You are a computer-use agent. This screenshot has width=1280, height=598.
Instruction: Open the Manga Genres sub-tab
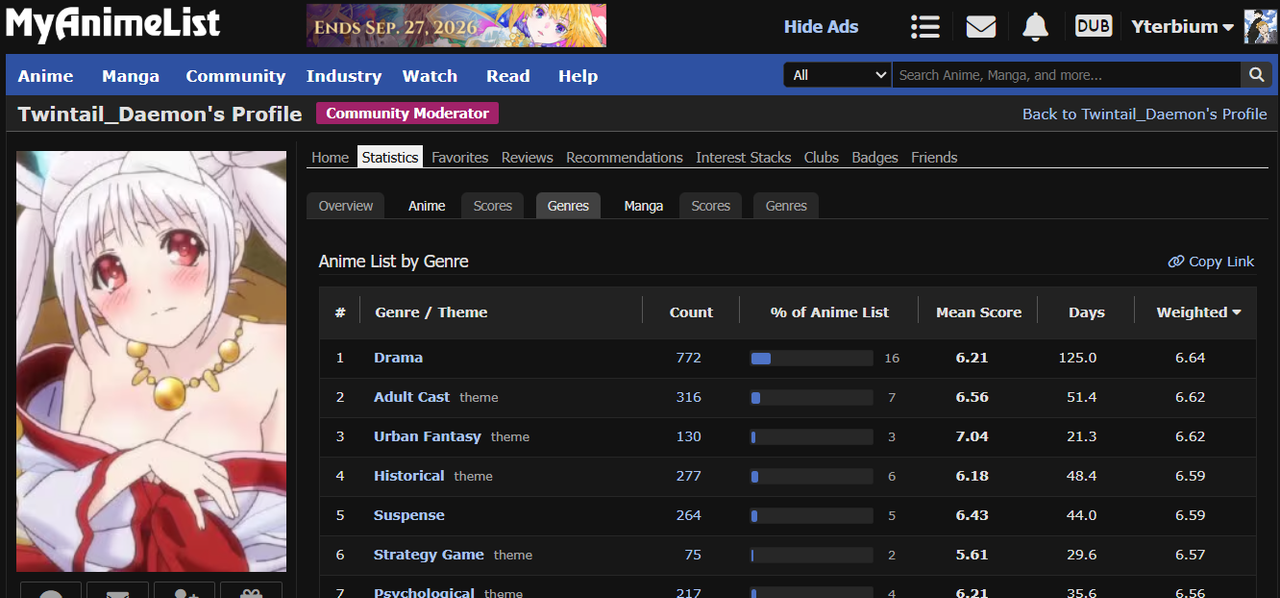pos(786,206)
